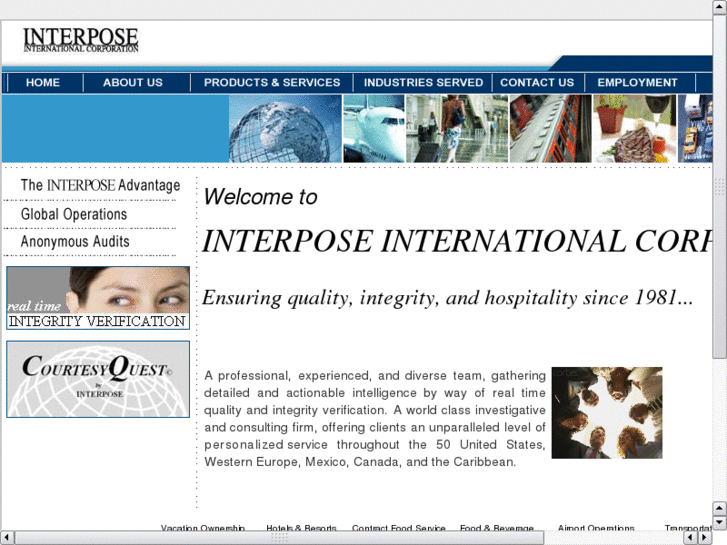Open Food & Beverage footer link
This screenshot has height=545, width=727.
(x=497, y=527)
